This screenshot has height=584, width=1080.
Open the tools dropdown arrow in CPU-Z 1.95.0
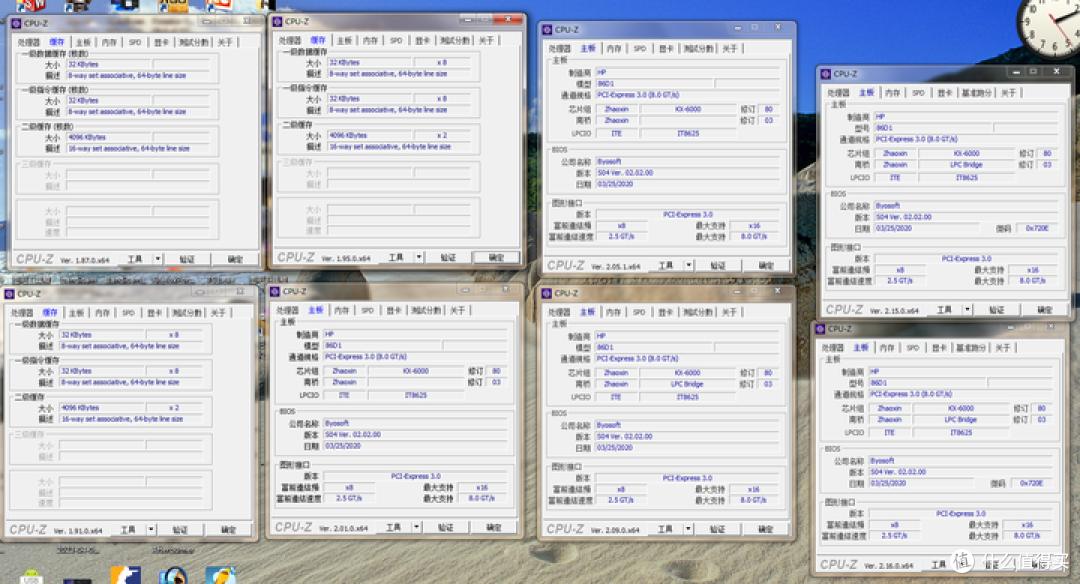click(419, 257)
